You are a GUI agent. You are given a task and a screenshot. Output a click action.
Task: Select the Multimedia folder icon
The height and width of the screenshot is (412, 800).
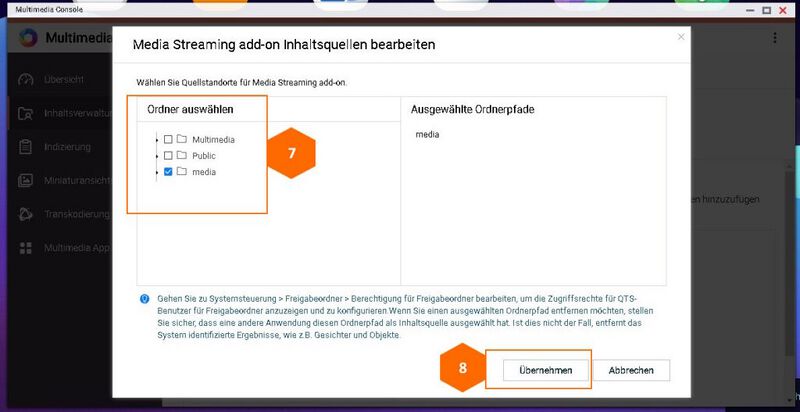pos(182,139)
